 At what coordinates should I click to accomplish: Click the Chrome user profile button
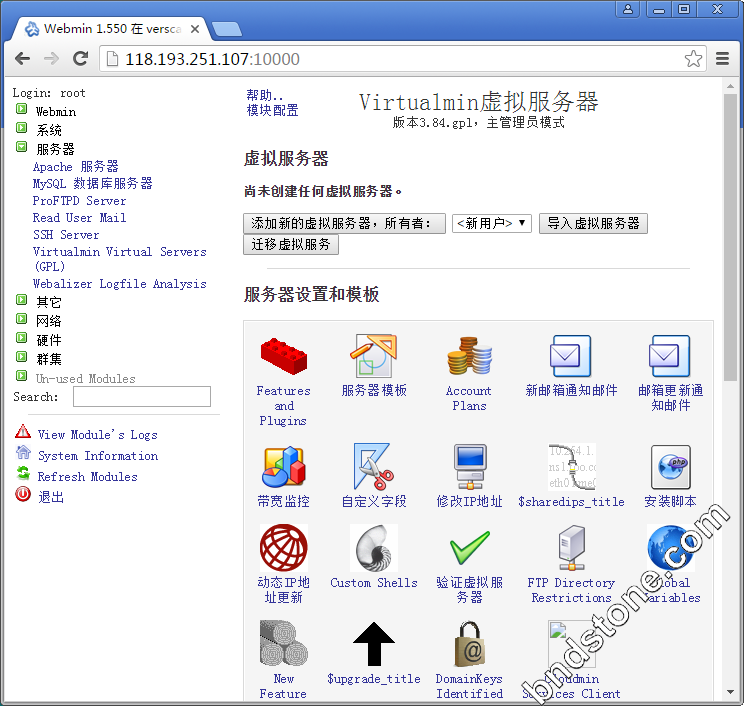[x=628, y=9]
